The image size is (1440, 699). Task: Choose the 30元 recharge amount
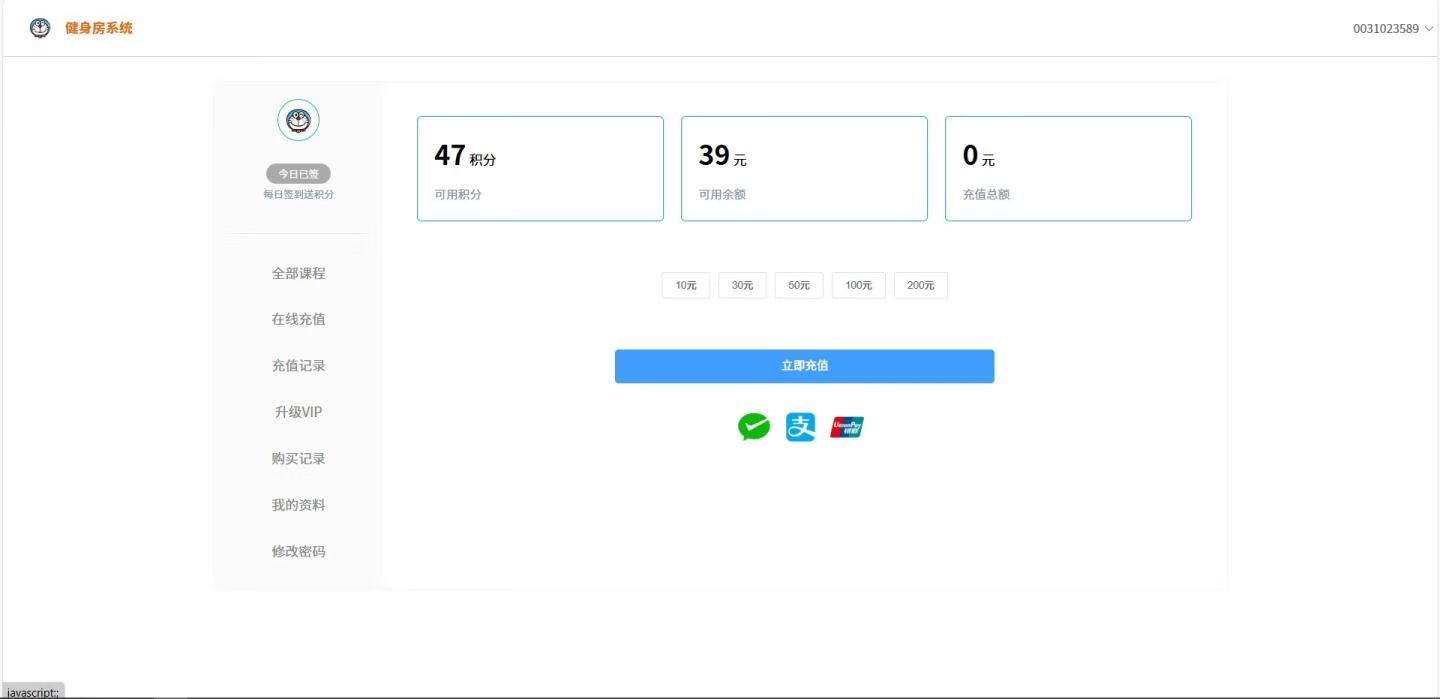[x=742, y=285]
